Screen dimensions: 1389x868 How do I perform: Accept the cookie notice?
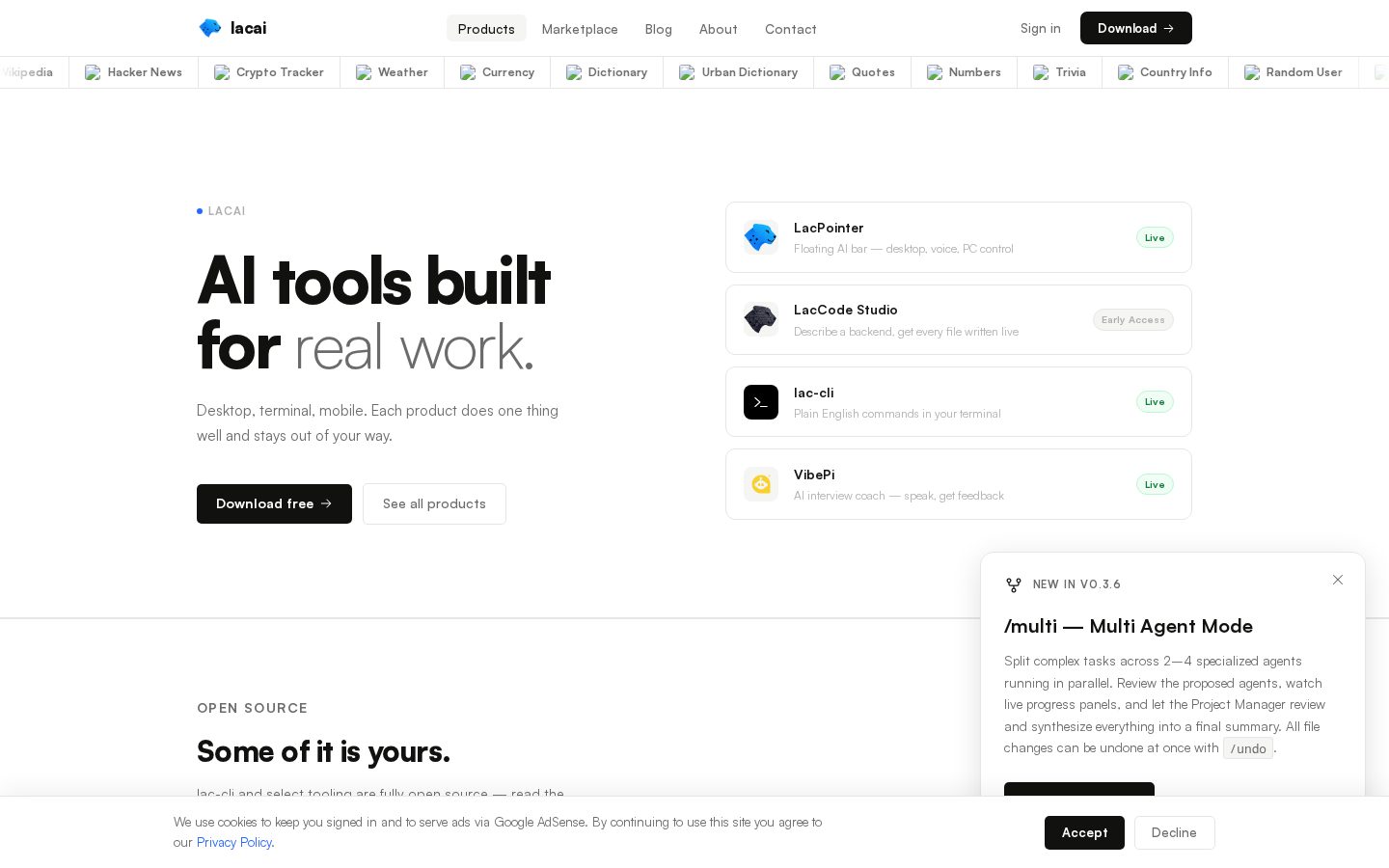tap(1084, 832)
